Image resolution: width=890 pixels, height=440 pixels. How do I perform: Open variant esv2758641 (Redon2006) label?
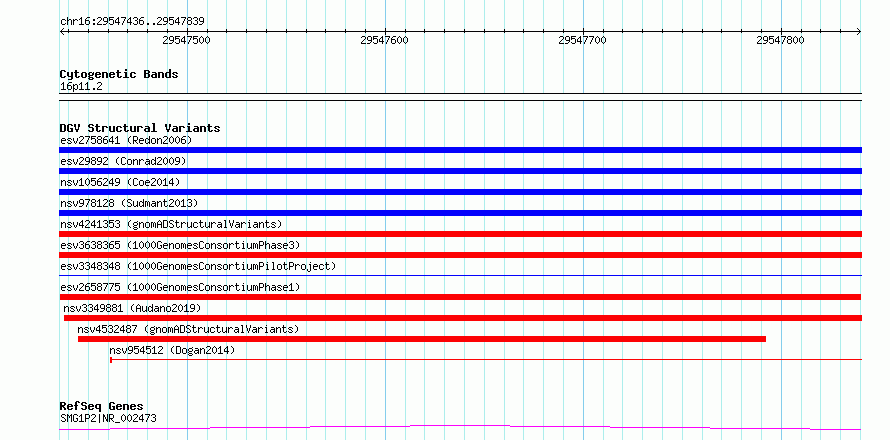click(x=126, y=140)
